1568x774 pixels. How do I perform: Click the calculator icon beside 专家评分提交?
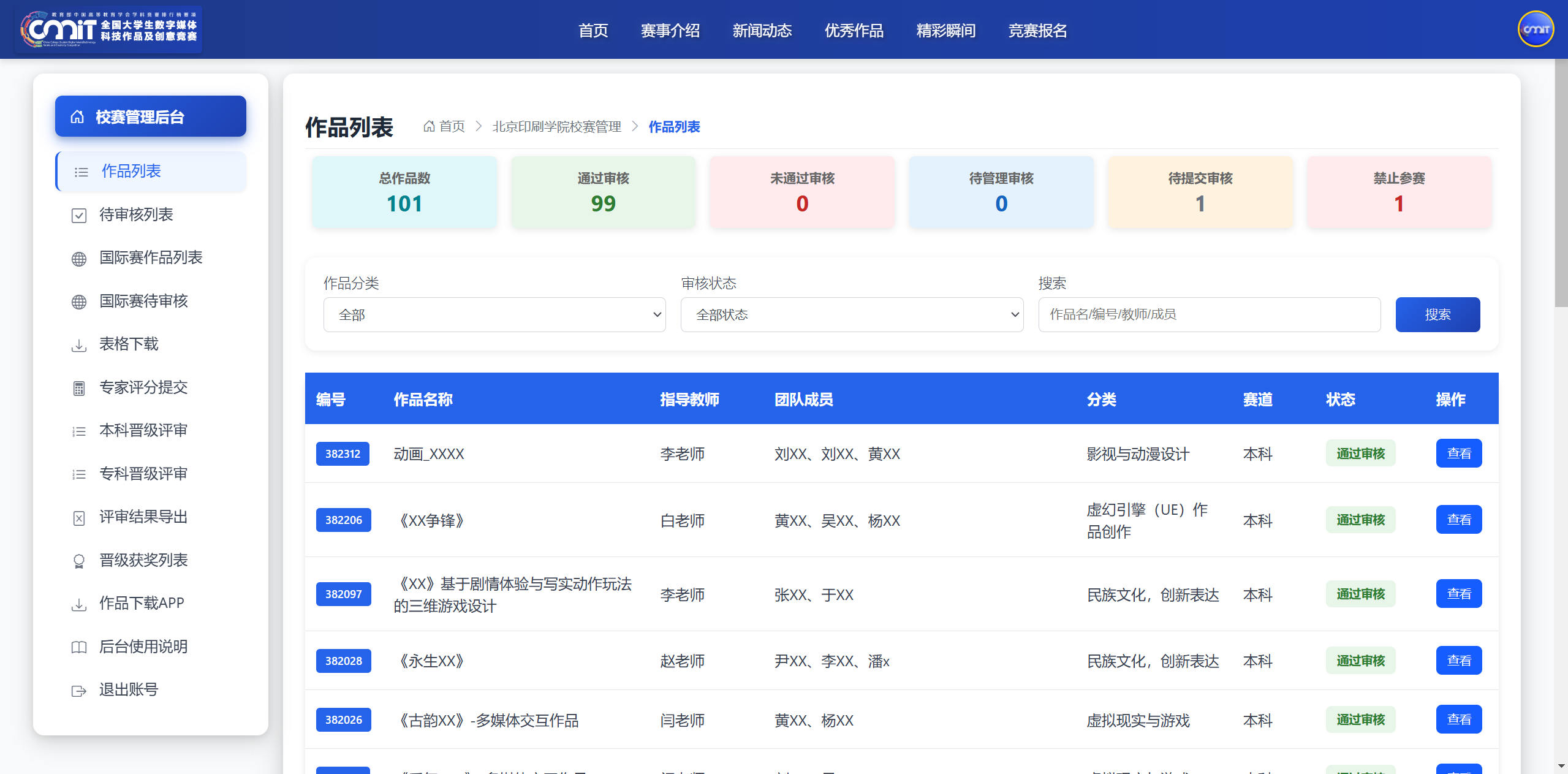tap(79, 388)
